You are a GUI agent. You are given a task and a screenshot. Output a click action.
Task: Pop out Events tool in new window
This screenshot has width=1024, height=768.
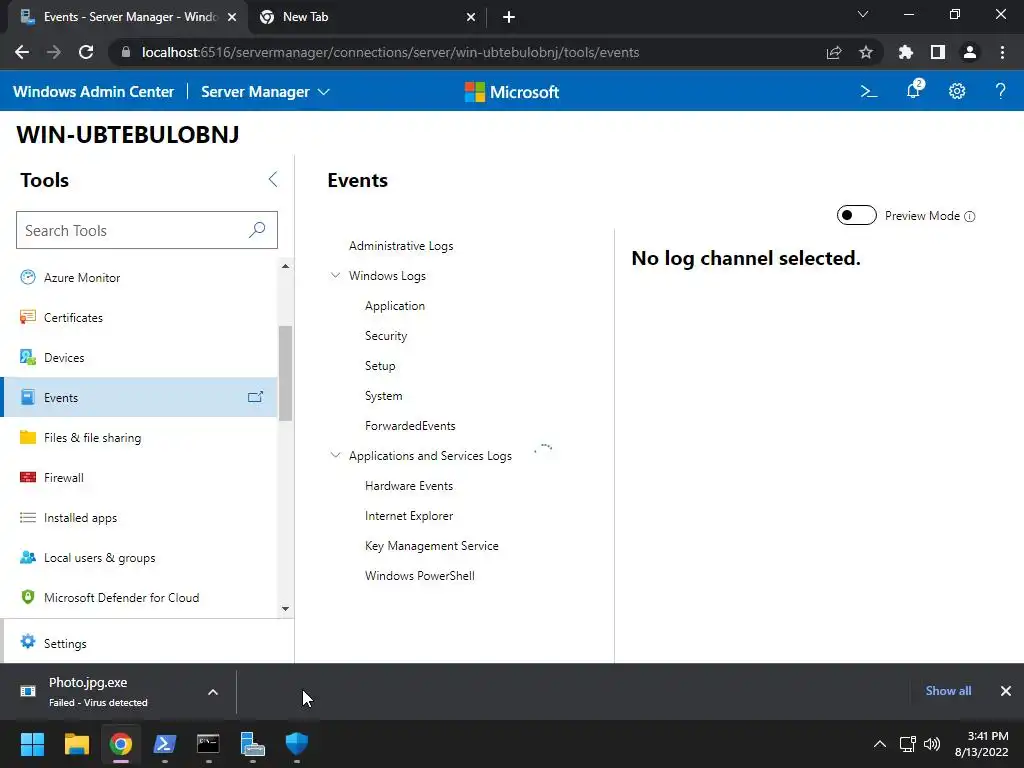pyautogui.click(x=255, y=397)
